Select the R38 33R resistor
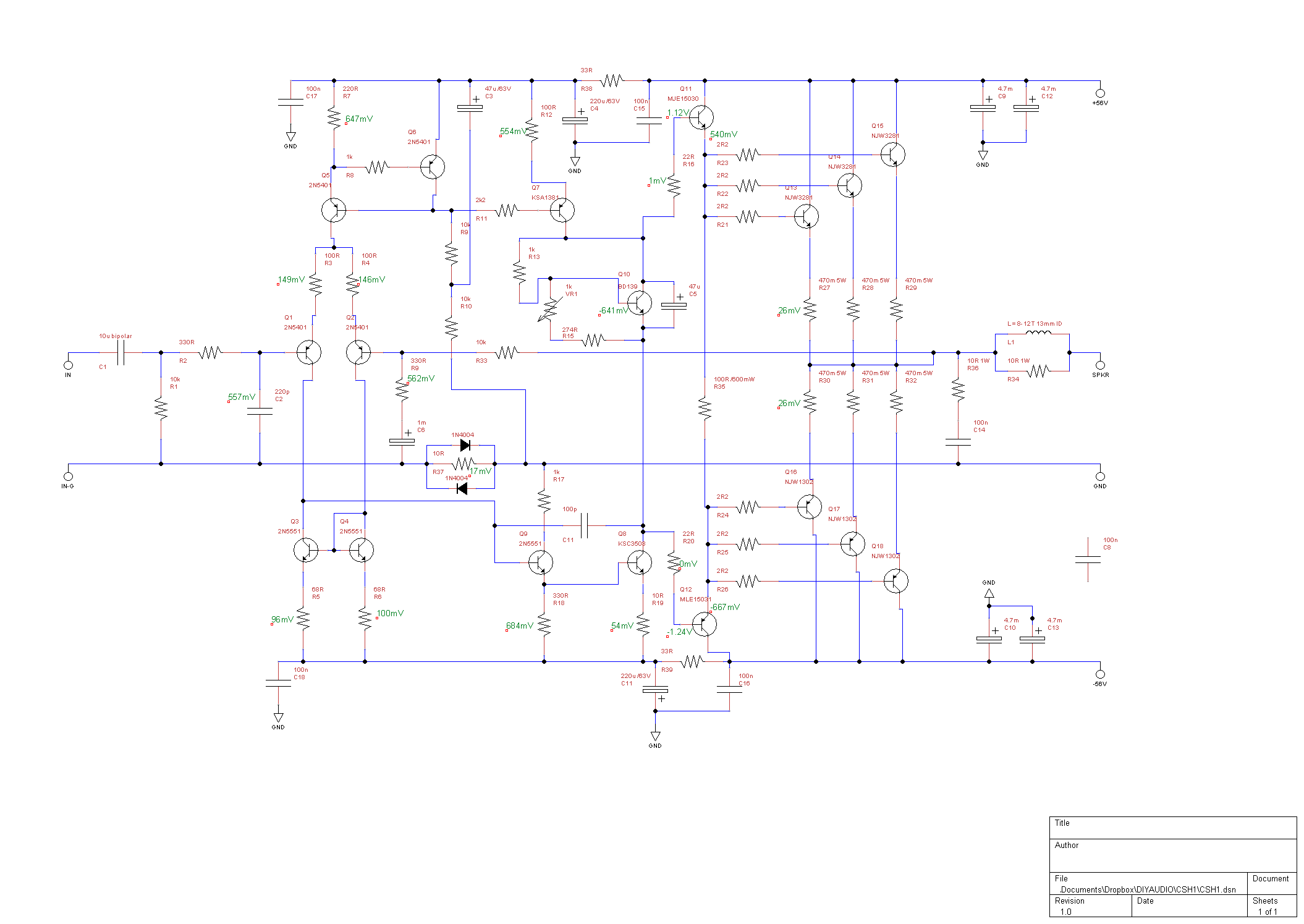This screenshot has height=924, width=1304. point(612,80)
